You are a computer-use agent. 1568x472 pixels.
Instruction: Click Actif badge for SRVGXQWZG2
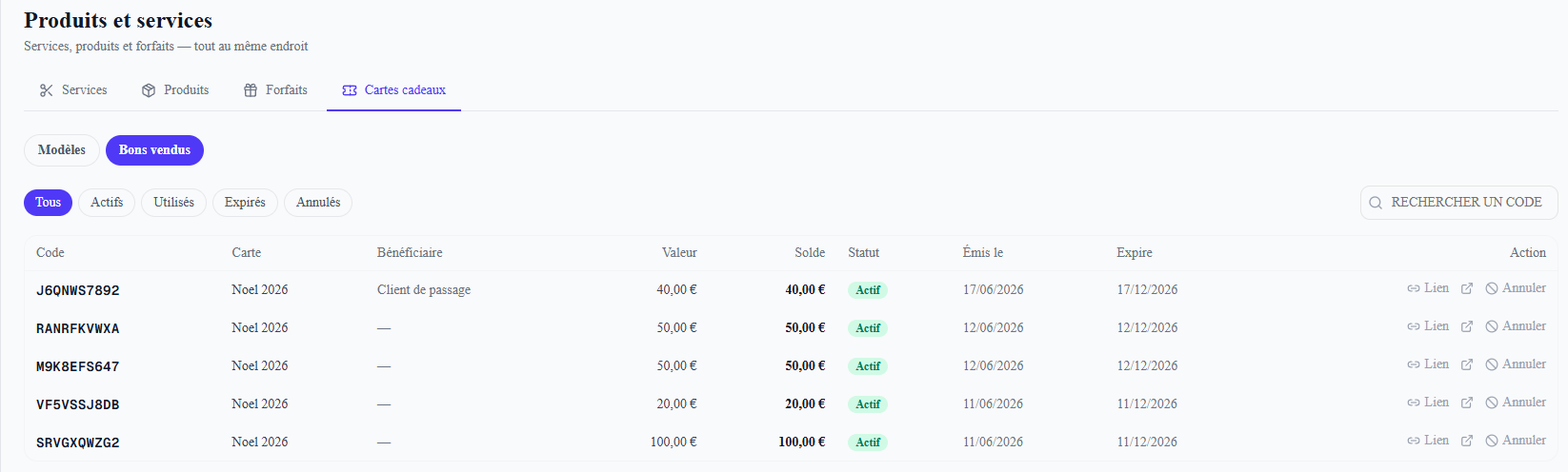tap(868, 442)
